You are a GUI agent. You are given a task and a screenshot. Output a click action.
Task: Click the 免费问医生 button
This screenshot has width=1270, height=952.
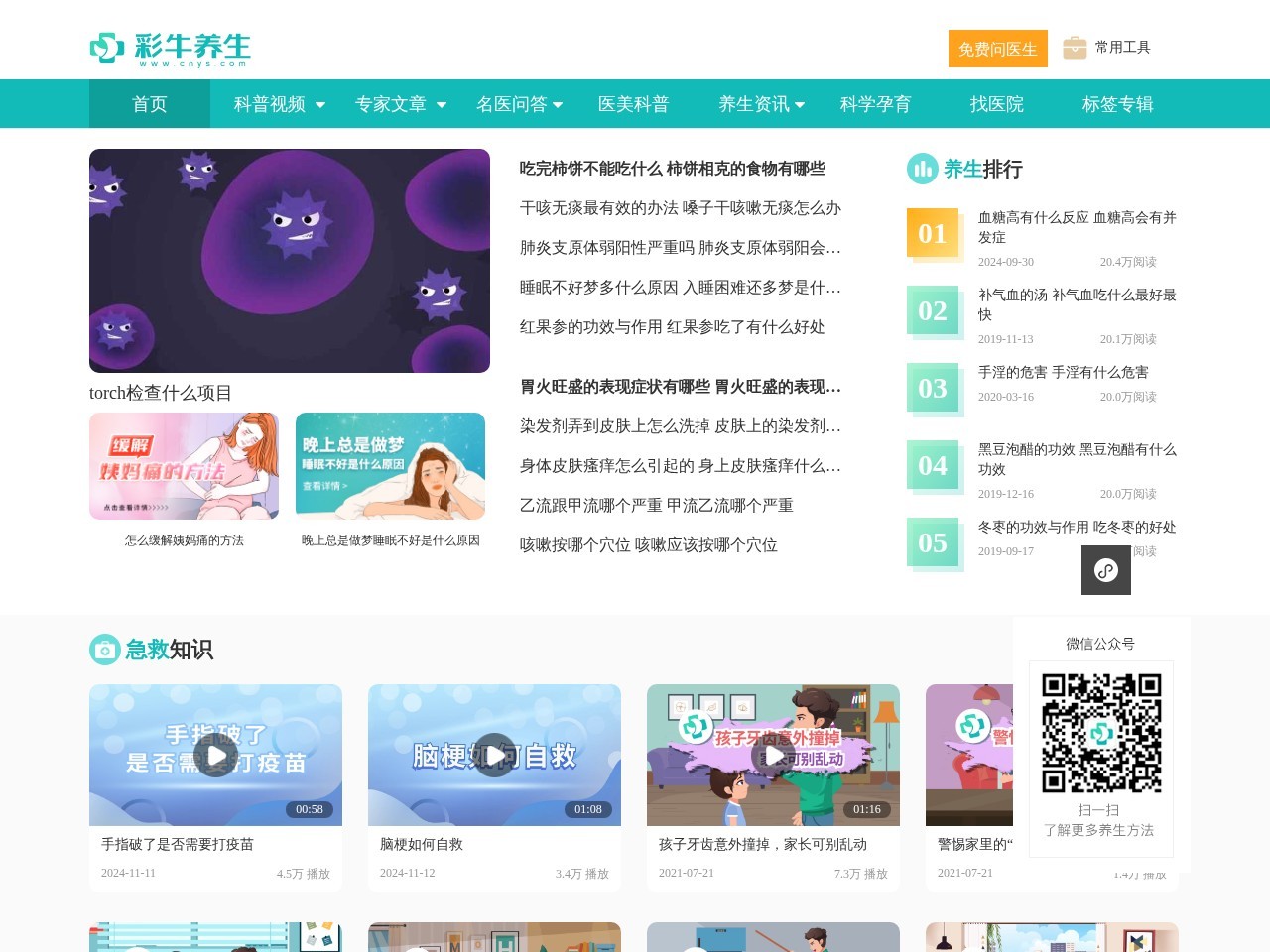997,48
